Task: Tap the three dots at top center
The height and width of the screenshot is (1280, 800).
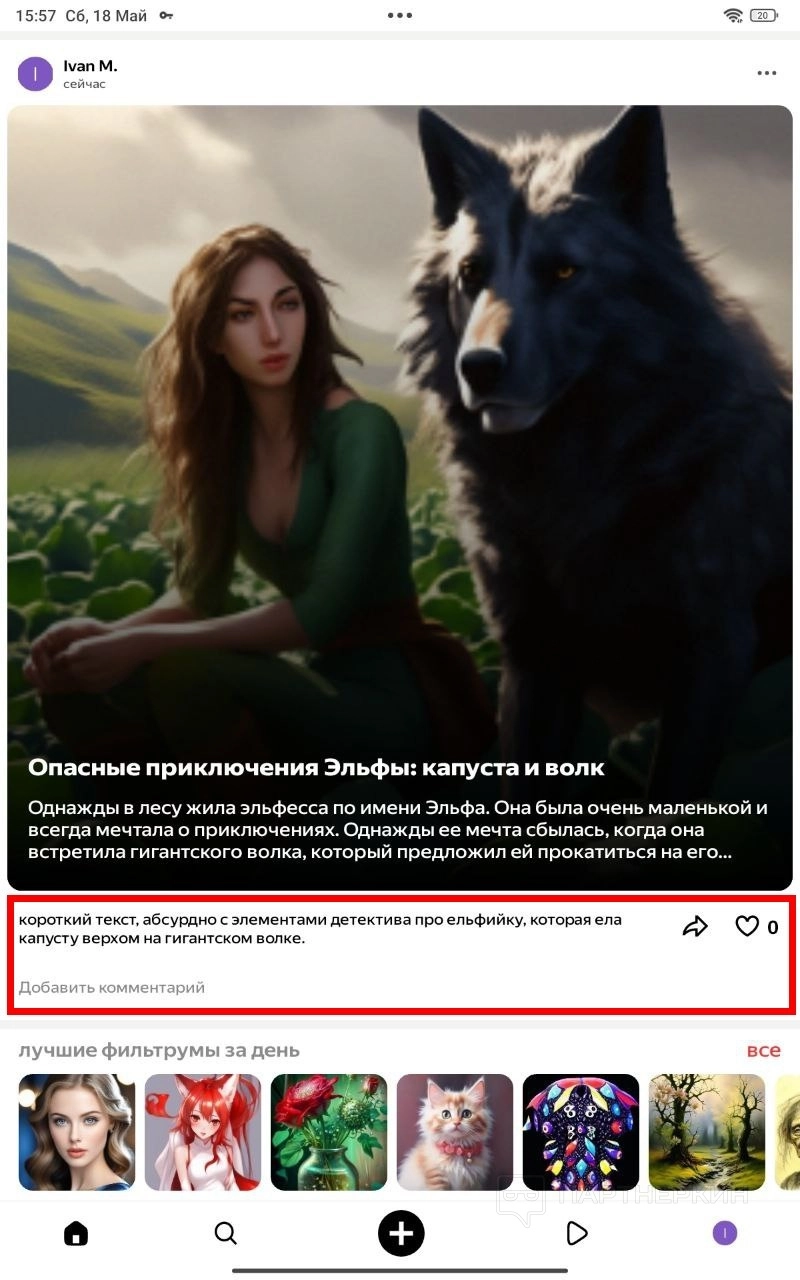Action: (400, 15)
